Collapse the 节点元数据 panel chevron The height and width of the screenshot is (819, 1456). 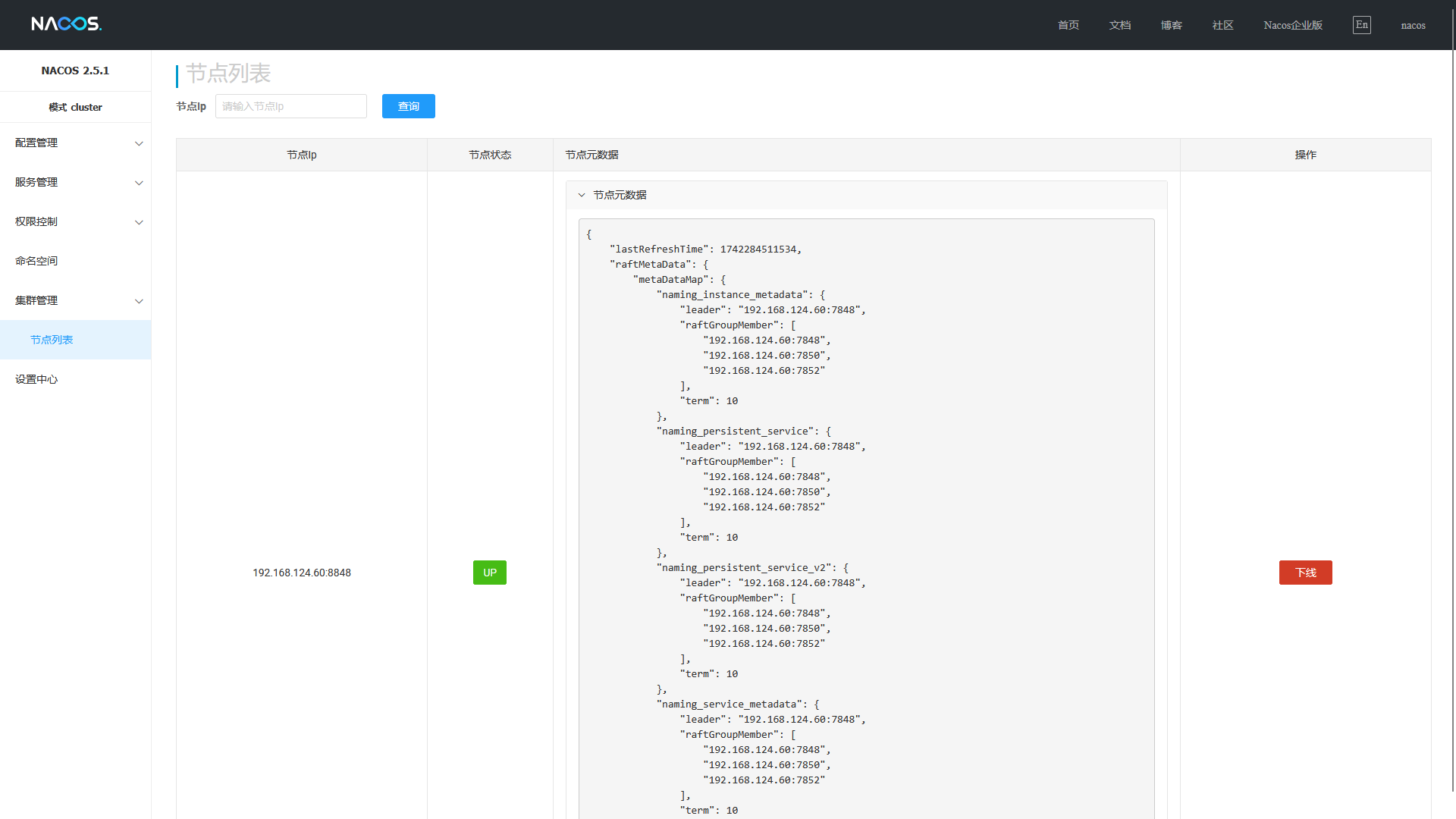coord(582,195)
